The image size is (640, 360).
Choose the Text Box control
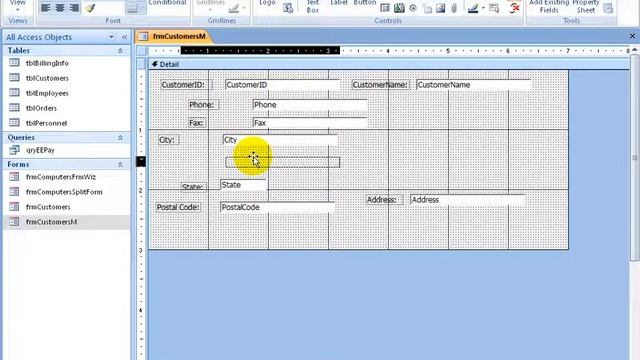[313, 6]
